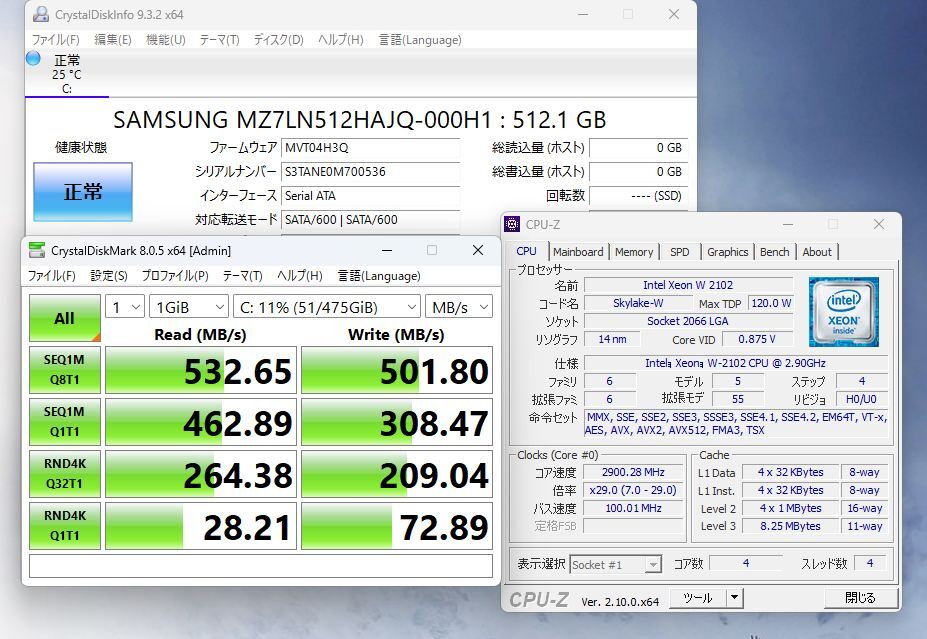Click the transfer mode field SATA/600 | SATA/600
Image resolution: width=927 pixels, height=639 pixels.
click(x=371, y=220)
